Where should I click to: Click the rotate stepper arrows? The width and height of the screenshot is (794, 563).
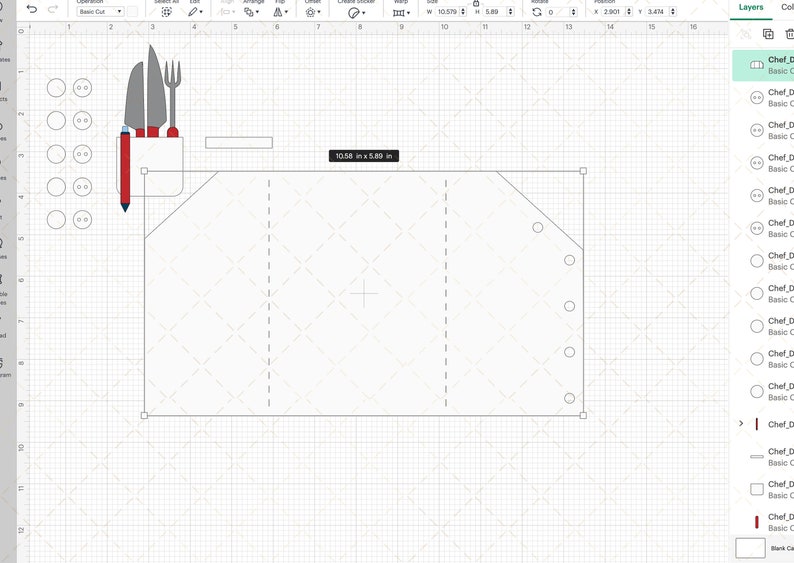pyautogui.click(x=573, y=12)
